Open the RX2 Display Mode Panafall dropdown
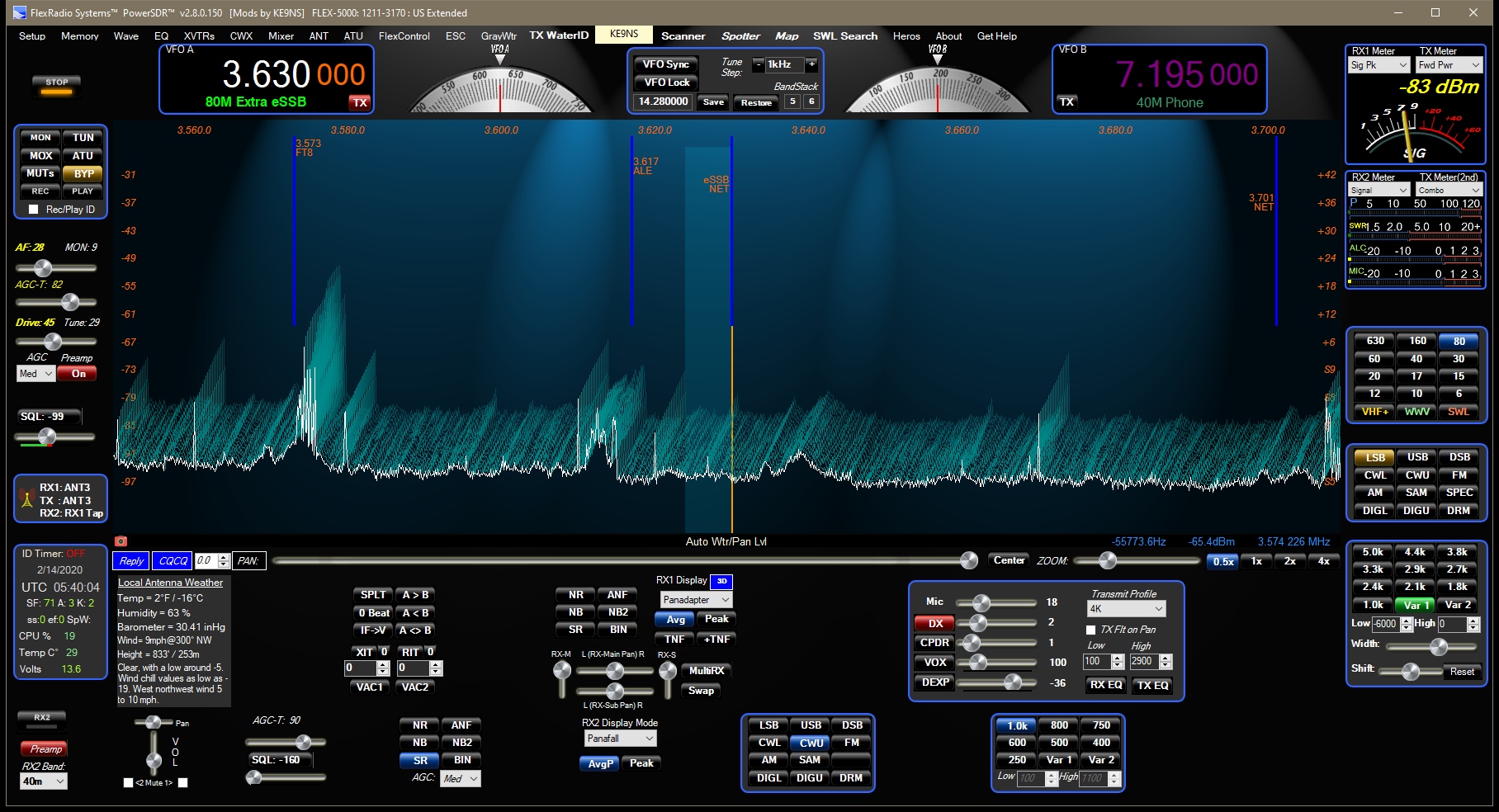This screenshot has height=812, width=1499. point(620,739)
